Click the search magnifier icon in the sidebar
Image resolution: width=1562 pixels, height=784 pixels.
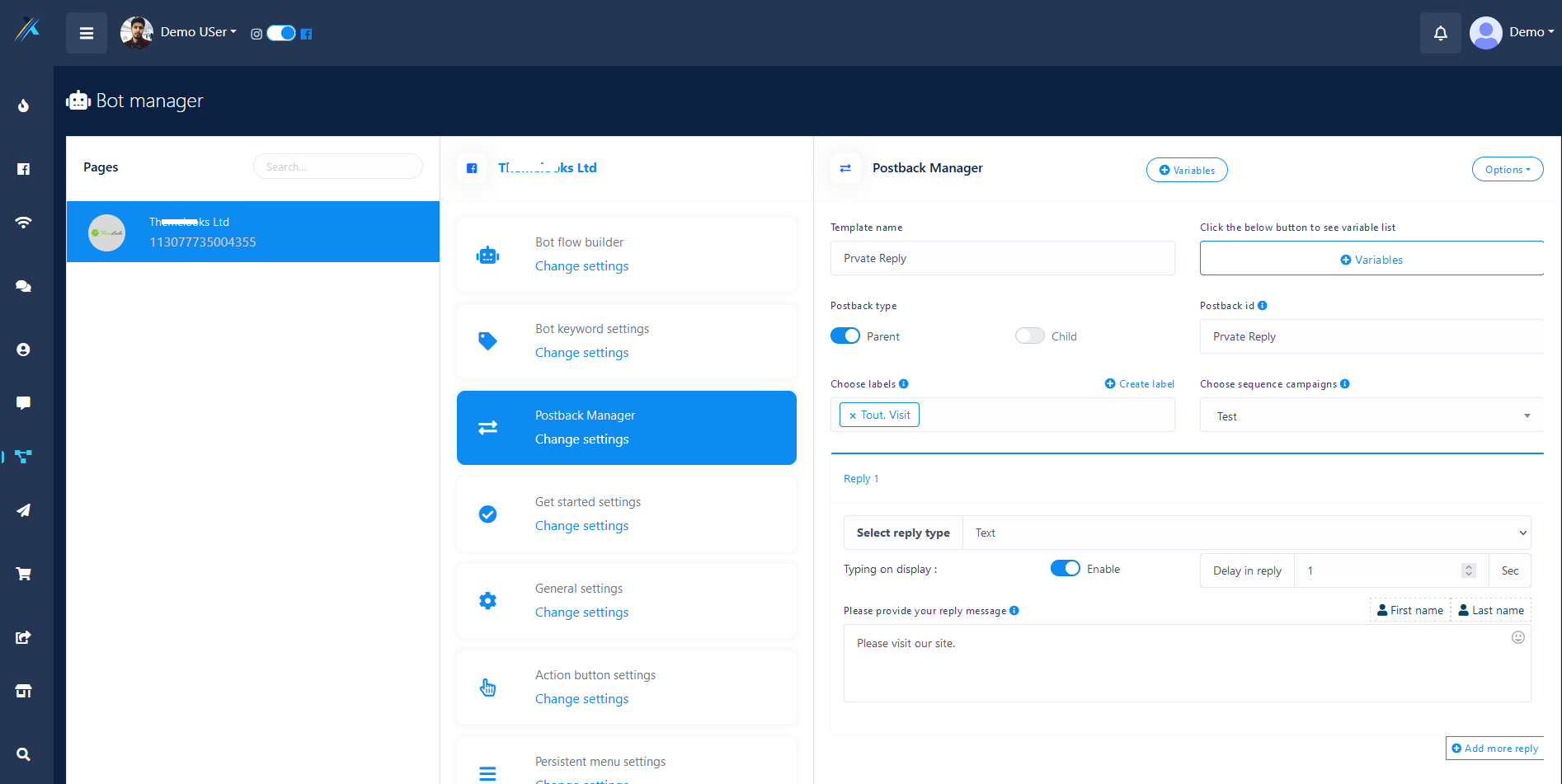click(24, 754)
